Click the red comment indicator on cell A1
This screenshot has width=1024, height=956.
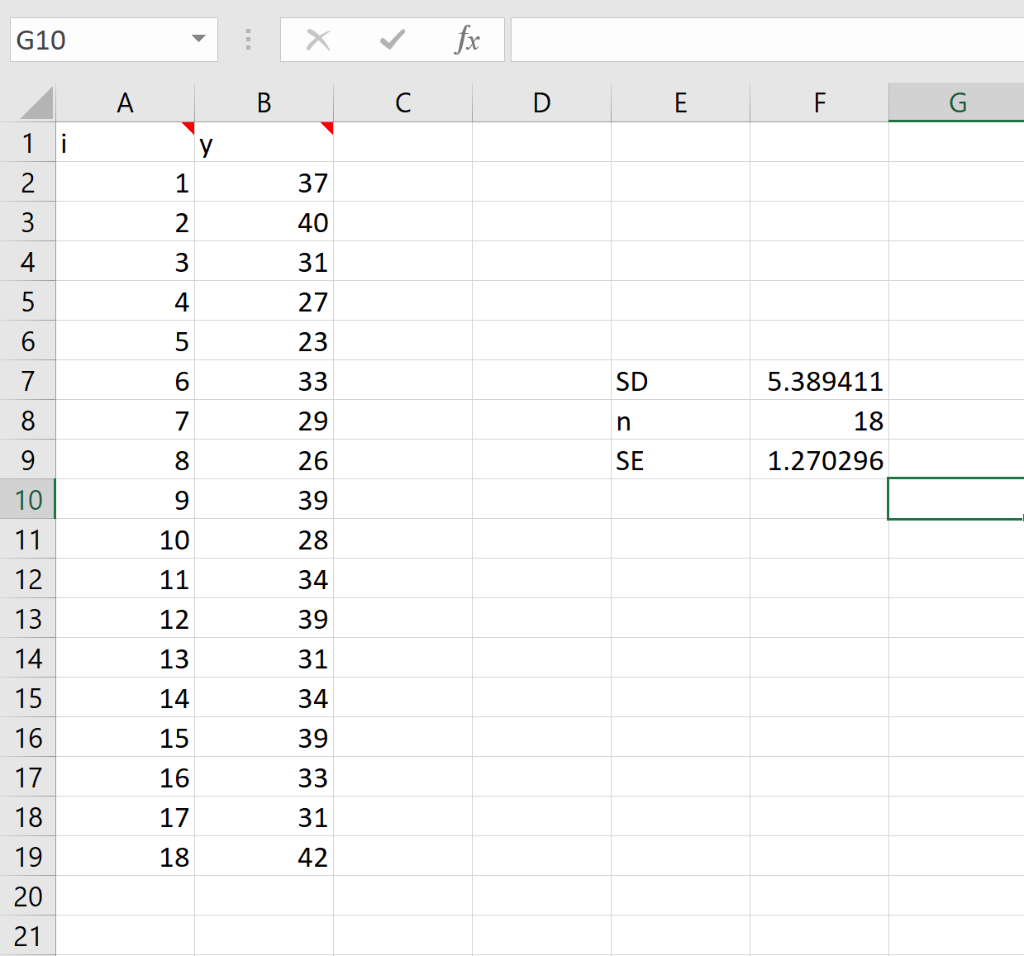tap(188, 128)
